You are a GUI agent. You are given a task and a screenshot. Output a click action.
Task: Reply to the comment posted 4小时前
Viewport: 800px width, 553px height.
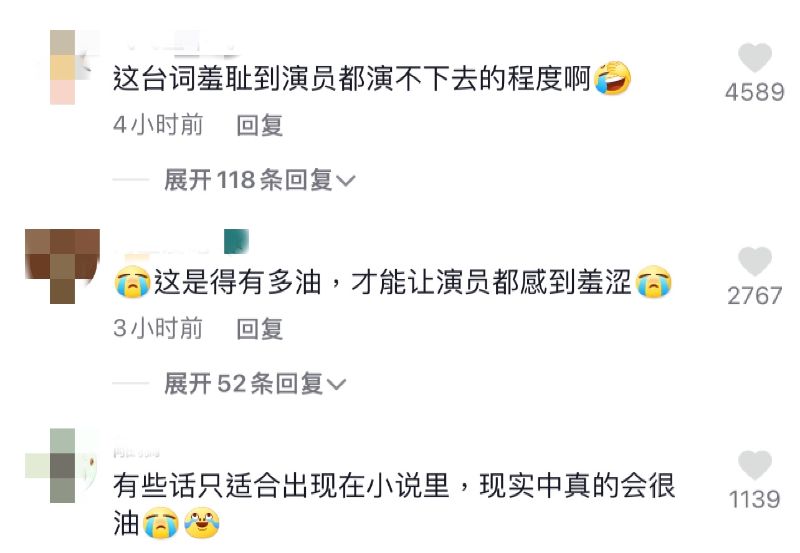260,125
